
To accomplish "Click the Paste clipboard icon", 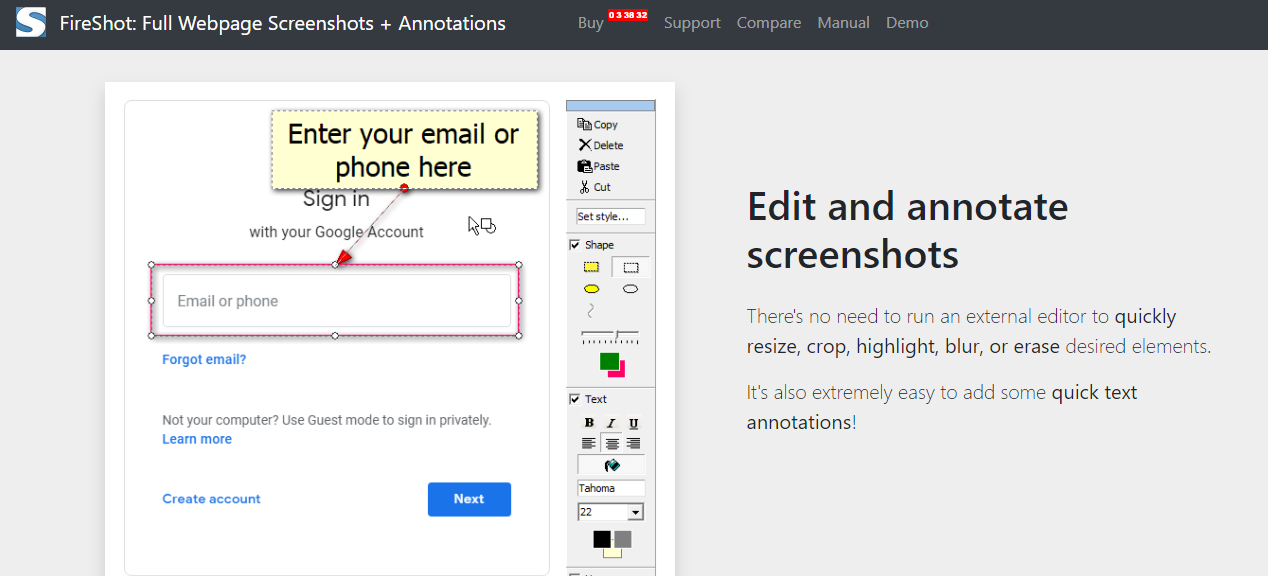I will click(585, 166).
